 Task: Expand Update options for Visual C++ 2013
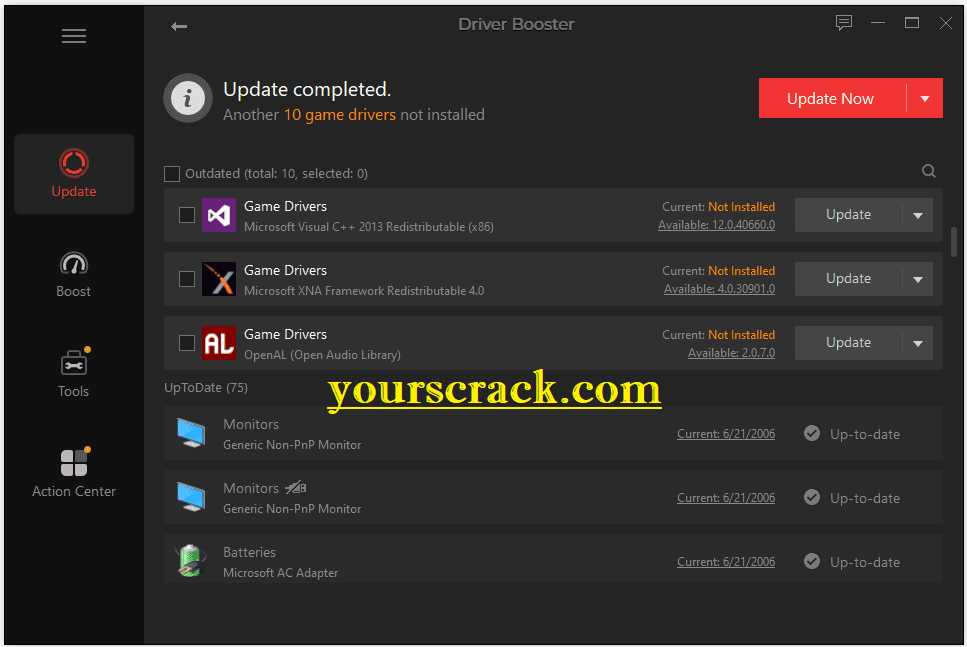pyautogui.click(x=918, y=215)
